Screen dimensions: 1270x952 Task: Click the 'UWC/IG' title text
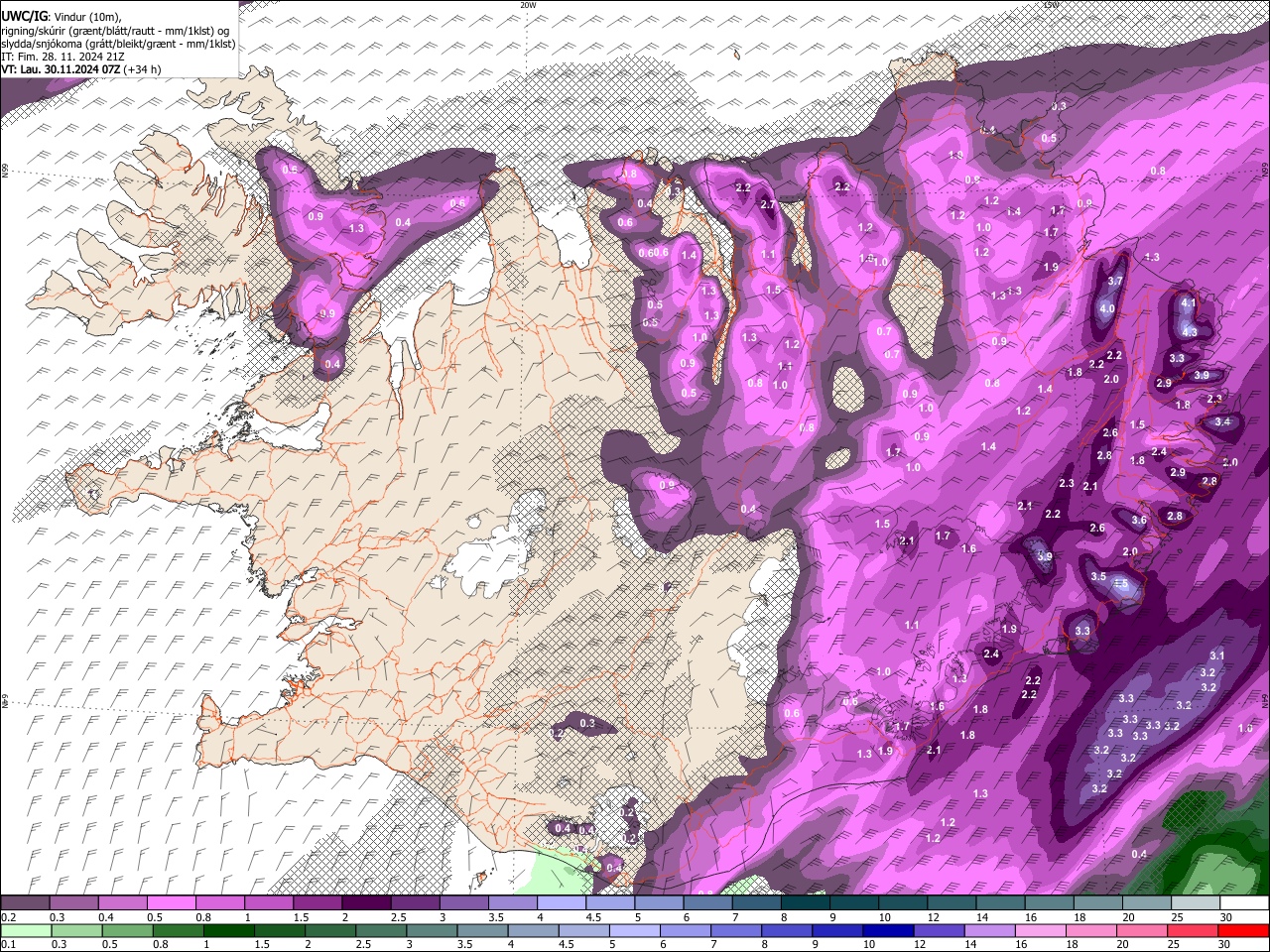click(x=24, y=16)
